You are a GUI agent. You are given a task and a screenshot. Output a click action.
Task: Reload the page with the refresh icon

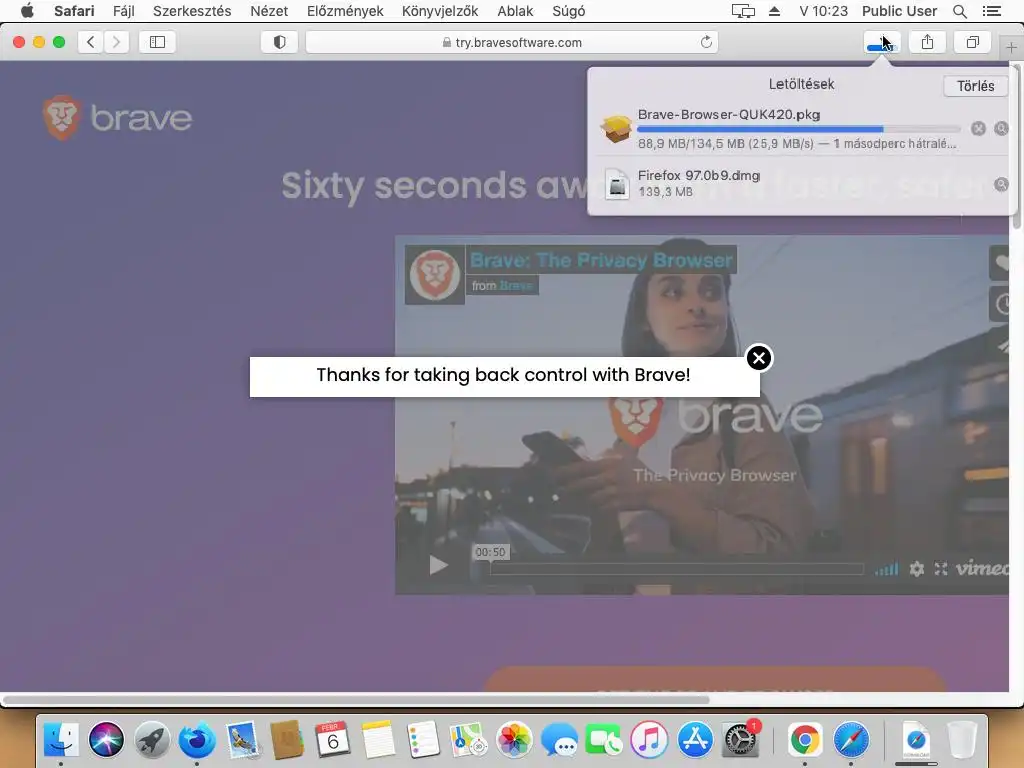(x=706, y=42)
